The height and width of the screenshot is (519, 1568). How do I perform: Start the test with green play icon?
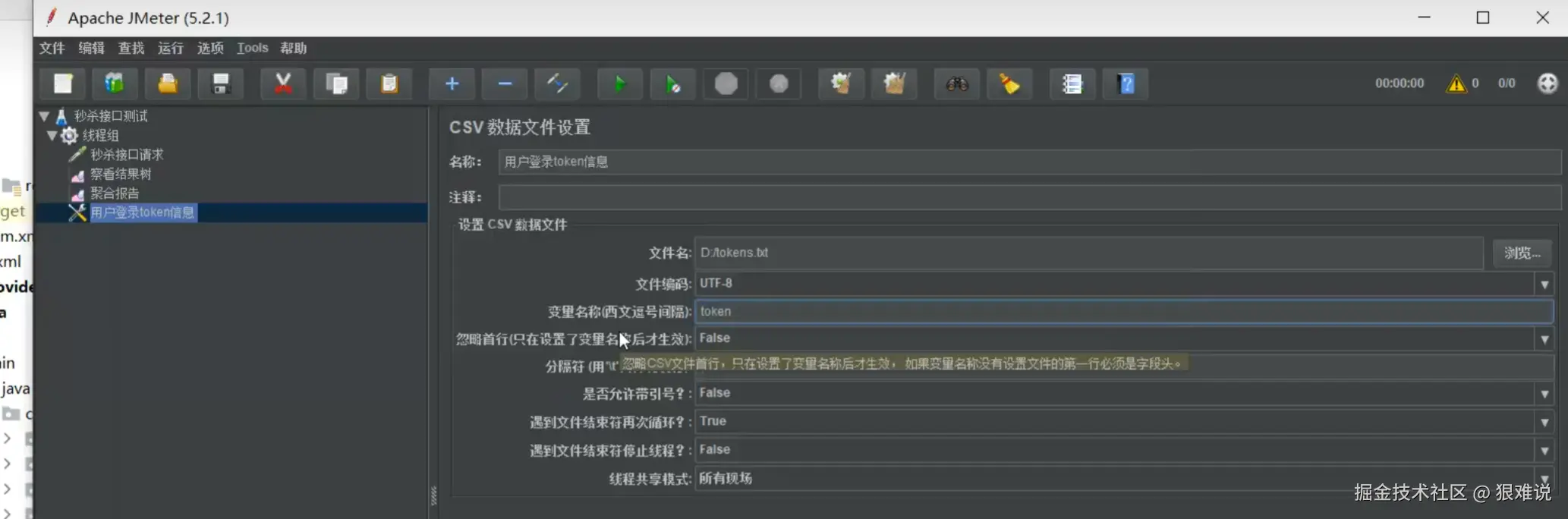(620, 83)
